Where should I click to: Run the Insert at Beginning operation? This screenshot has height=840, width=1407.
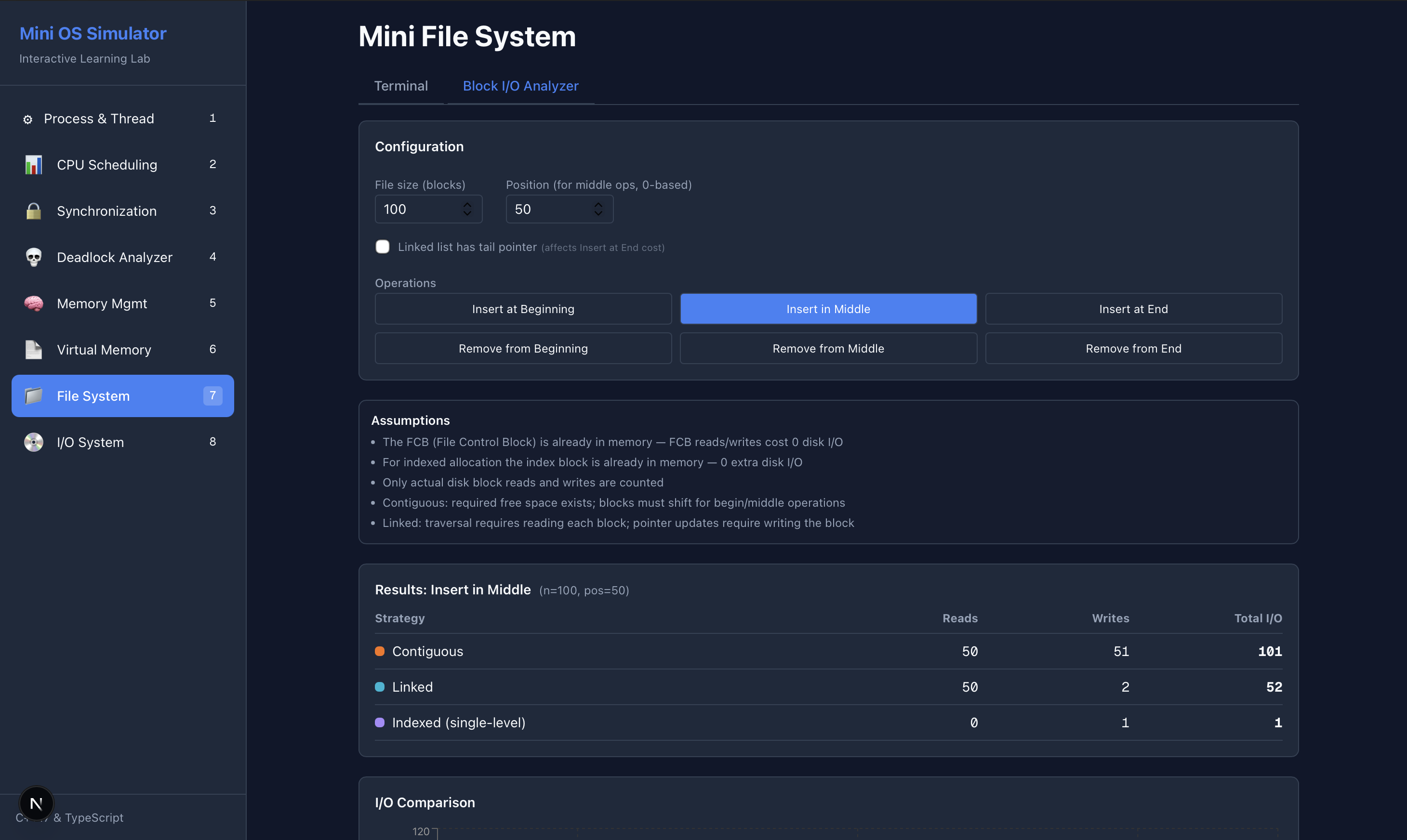coord(523,308)
